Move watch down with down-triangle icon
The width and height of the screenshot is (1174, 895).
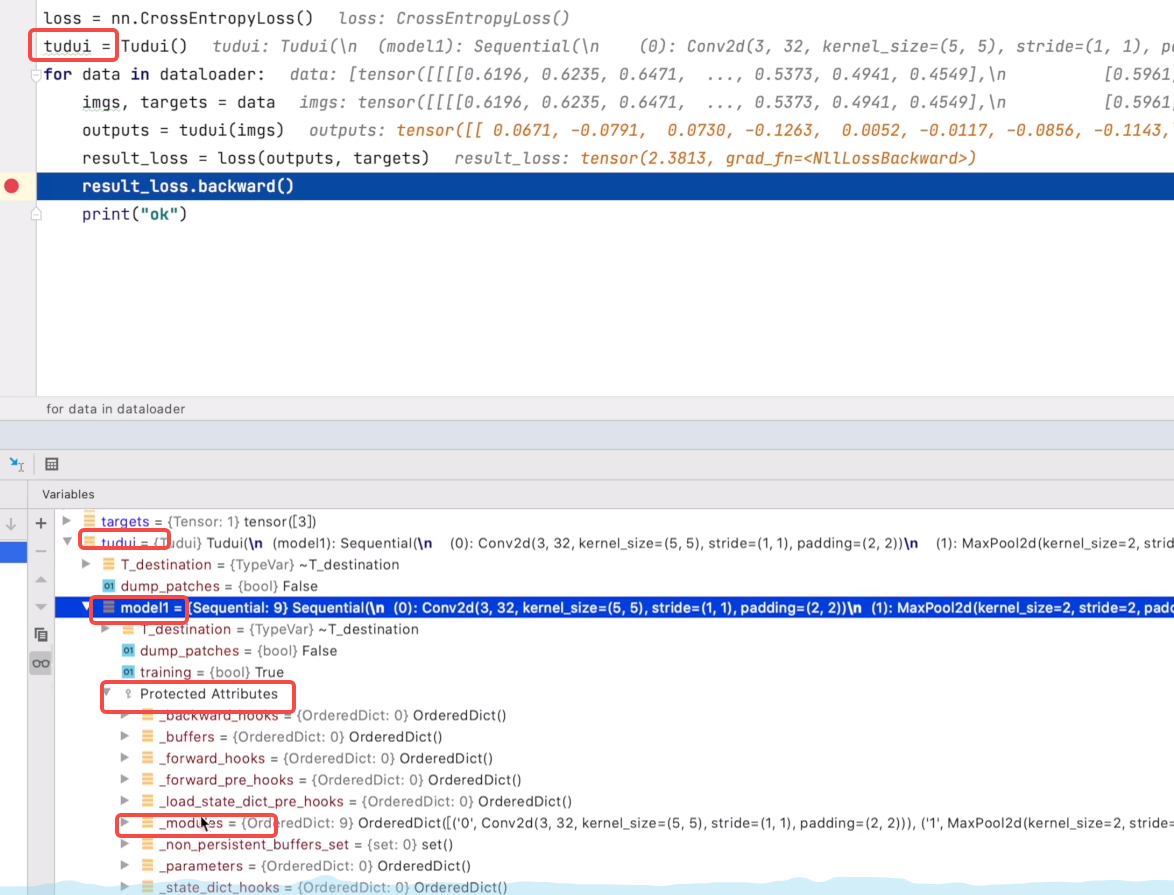coord(41,607)
